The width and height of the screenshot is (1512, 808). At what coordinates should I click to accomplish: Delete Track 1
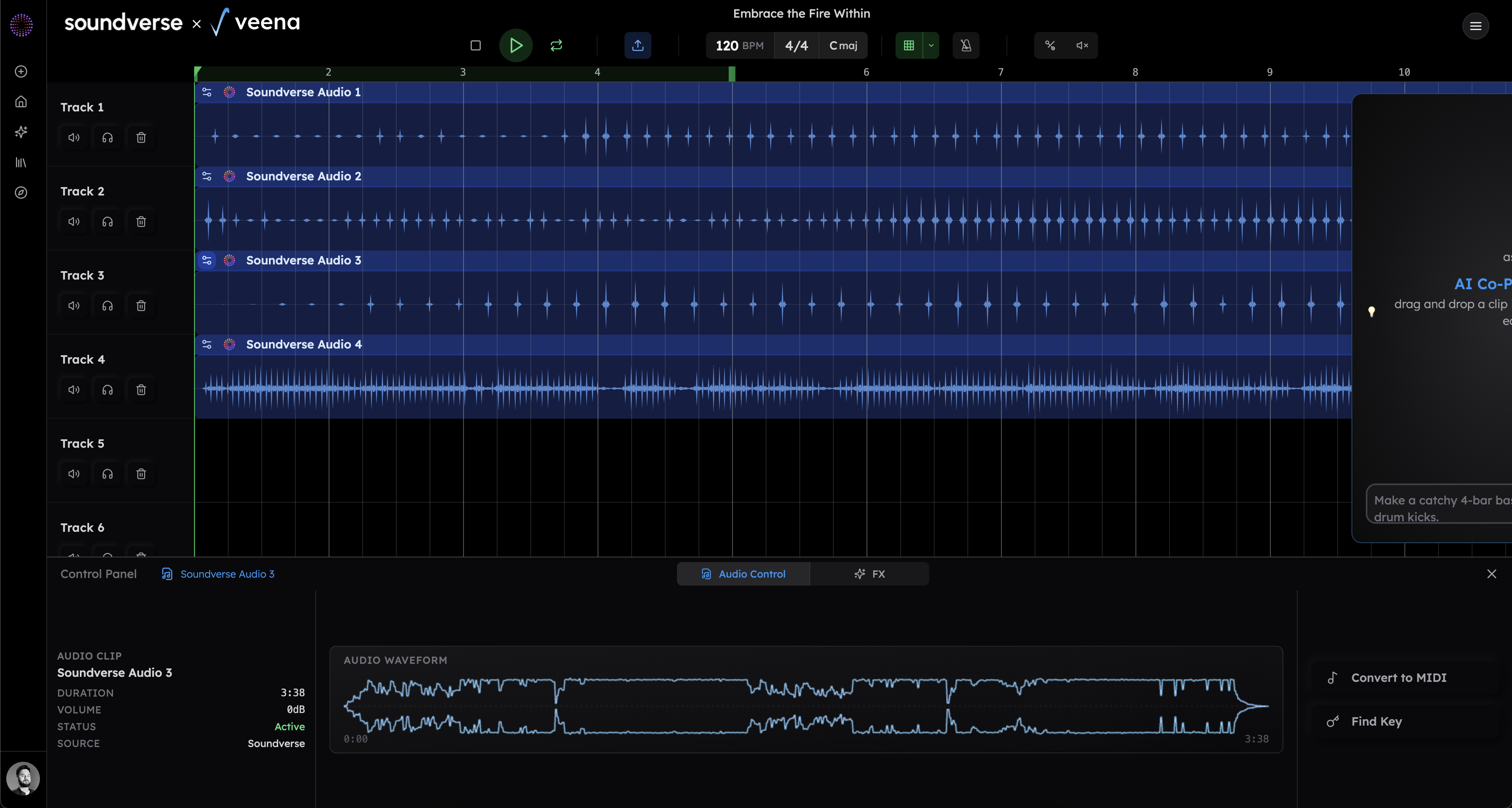(x=141, y=137)
